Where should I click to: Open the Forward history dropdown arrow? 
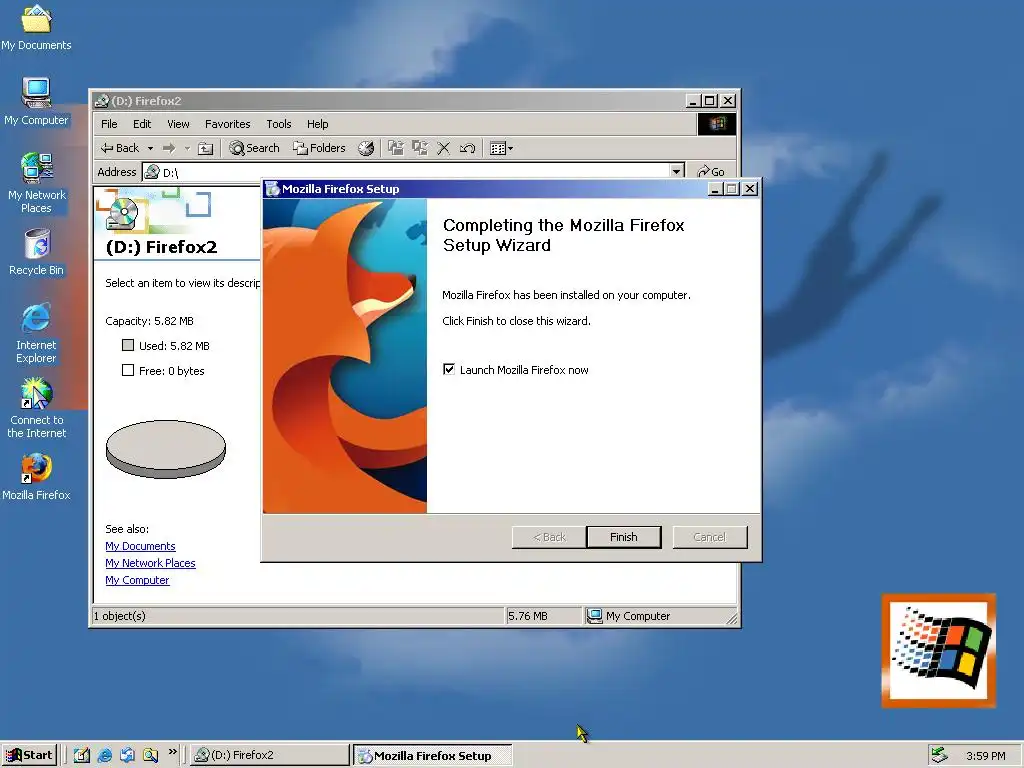[187, 148]
